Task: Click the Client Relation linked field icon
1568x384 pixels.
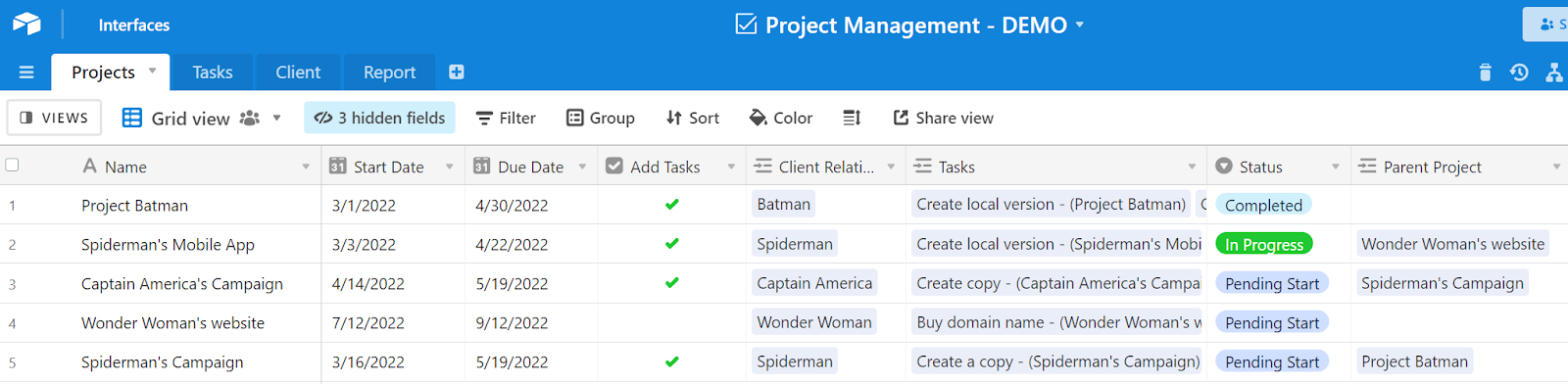Action: (x=762, y=167)
